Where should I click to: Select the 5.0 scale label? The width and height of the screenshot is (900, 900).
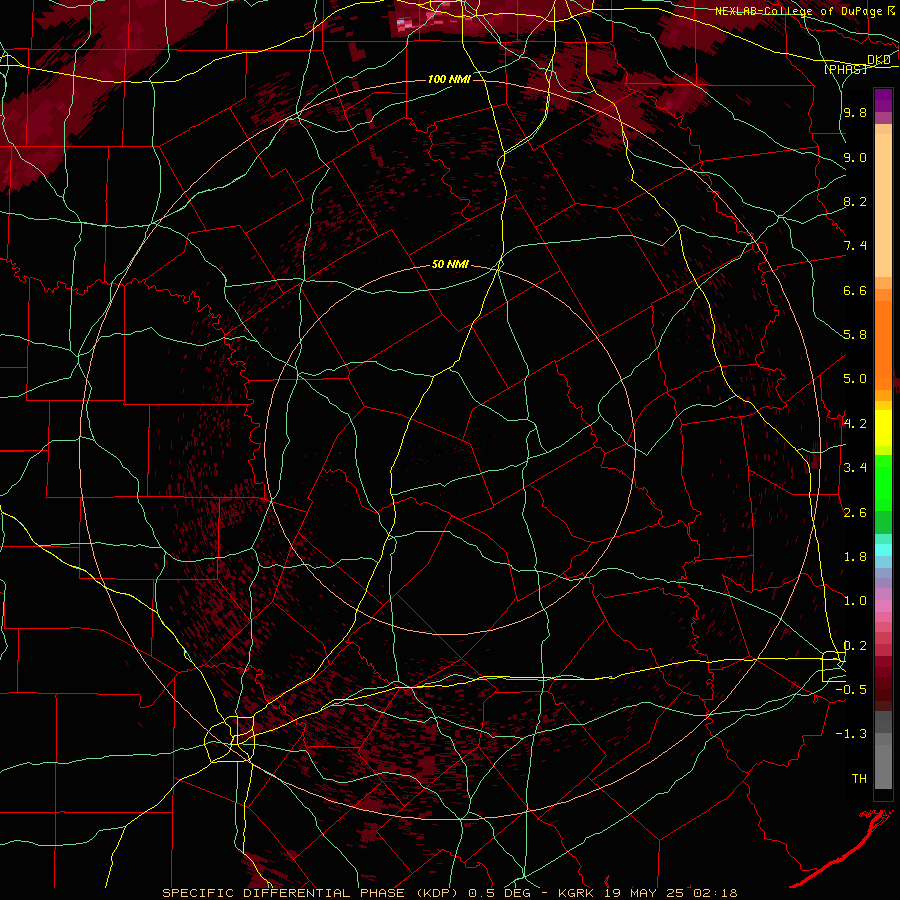tap(855, 379)
